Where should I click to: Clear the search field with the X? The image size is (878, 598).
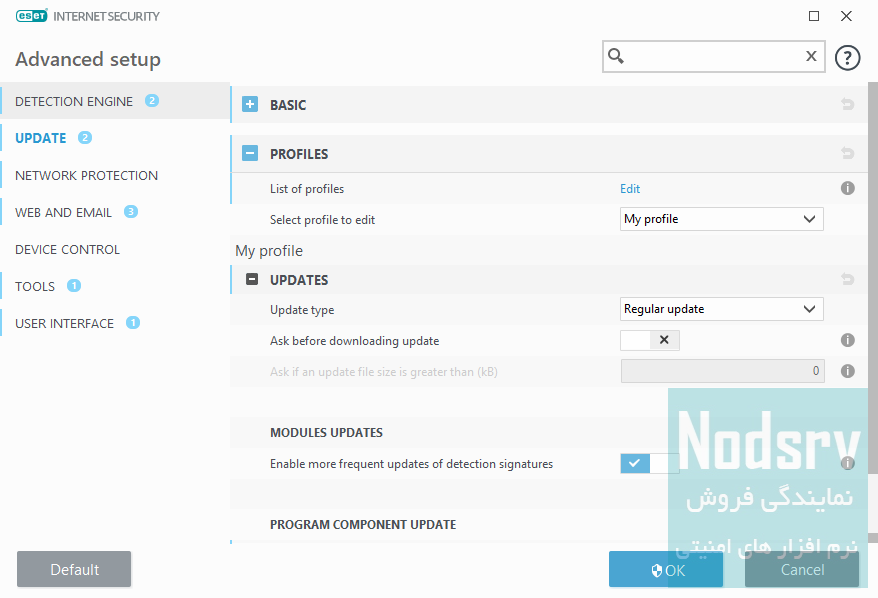pyautogui.click(x=811, y=56)
